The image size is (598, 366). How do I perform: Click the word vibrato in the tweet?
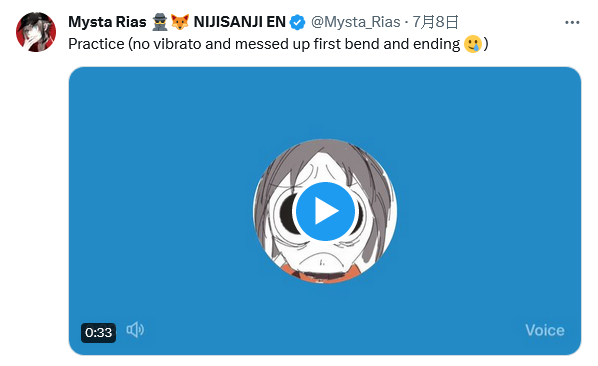[177, 44]
